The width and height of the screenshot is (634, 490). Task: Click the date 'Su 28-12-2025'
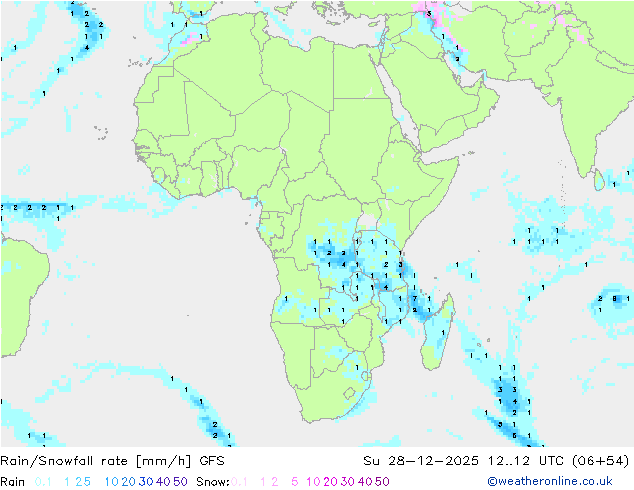click(x=421, y=461)
